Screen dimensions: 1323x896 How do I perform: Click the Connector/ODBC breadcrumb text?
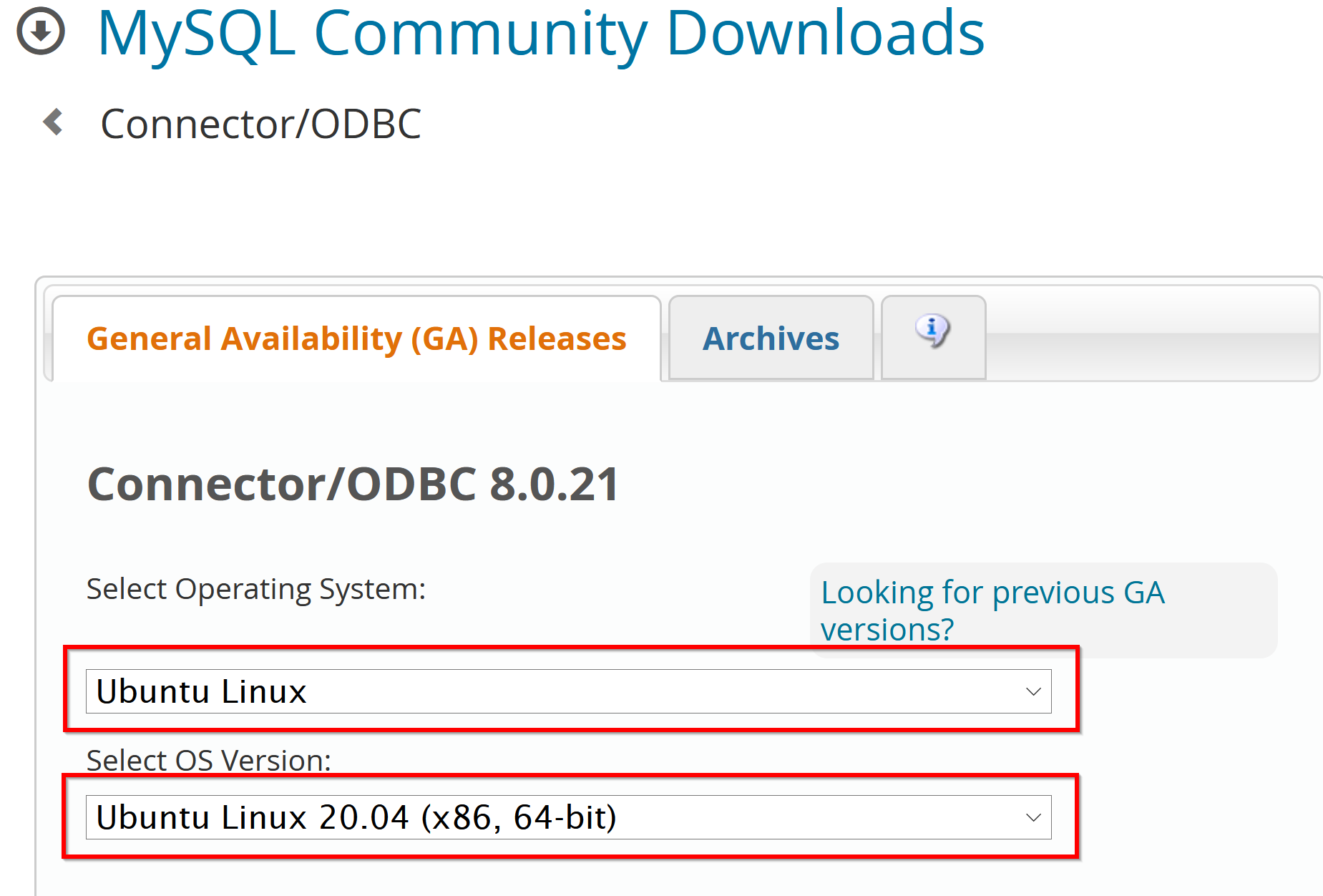pyautogui.click(x=260, y=124)
